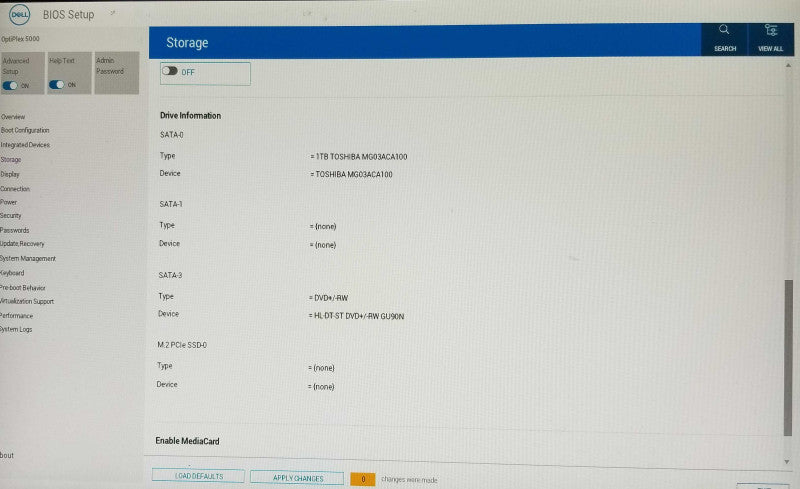Image resolution: width=800 pixels, height=489 pixels.
Task: Select Storage in the sidebar
Action: tap(11, 160)
